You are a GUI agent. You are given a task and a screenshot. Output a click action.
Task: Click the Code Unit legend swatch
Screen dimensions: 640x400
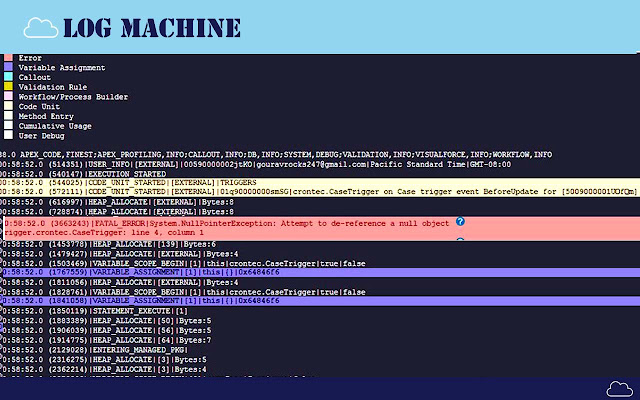coord(8,106)
